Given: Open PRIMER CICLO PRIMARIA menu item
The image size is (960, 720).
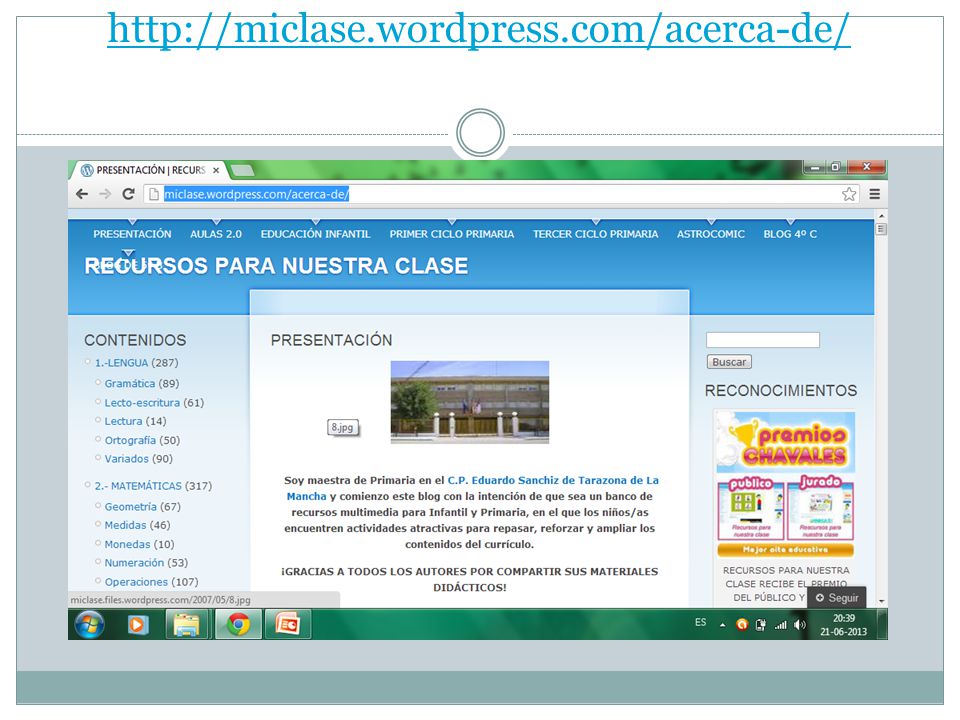Looking at the screenshot, I should [452, 234].
